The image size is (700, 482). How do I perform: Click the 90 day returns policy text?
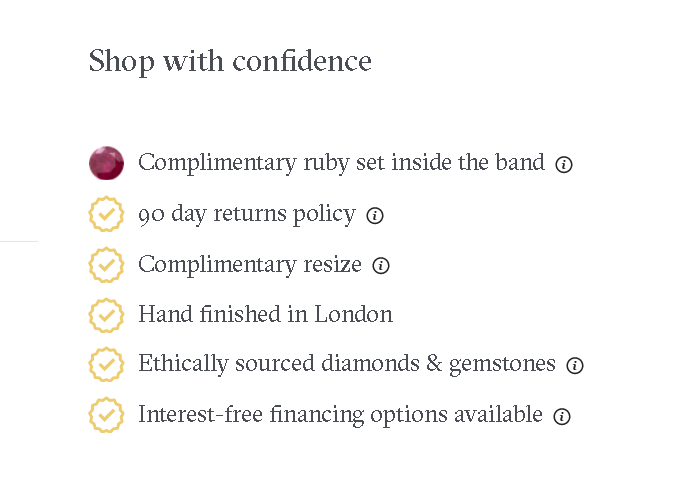tap(247, 214)
